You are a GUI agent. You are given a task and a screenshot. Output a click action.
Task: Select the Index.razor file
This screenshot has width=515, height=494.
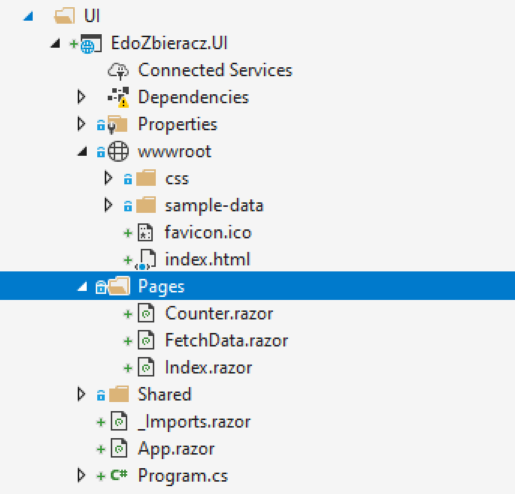(x=208, y=367)
